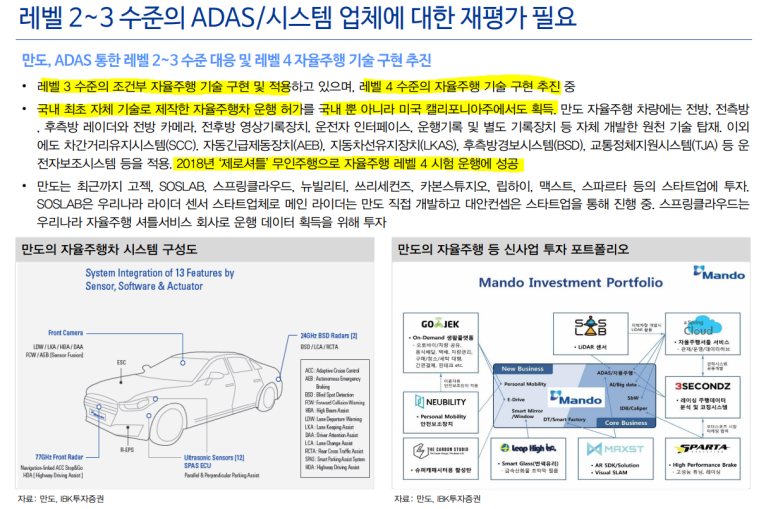The image size is (773, 509).
Task: Click the 24GHz BSD Radars [2] label
Action: tap(329, 336)
